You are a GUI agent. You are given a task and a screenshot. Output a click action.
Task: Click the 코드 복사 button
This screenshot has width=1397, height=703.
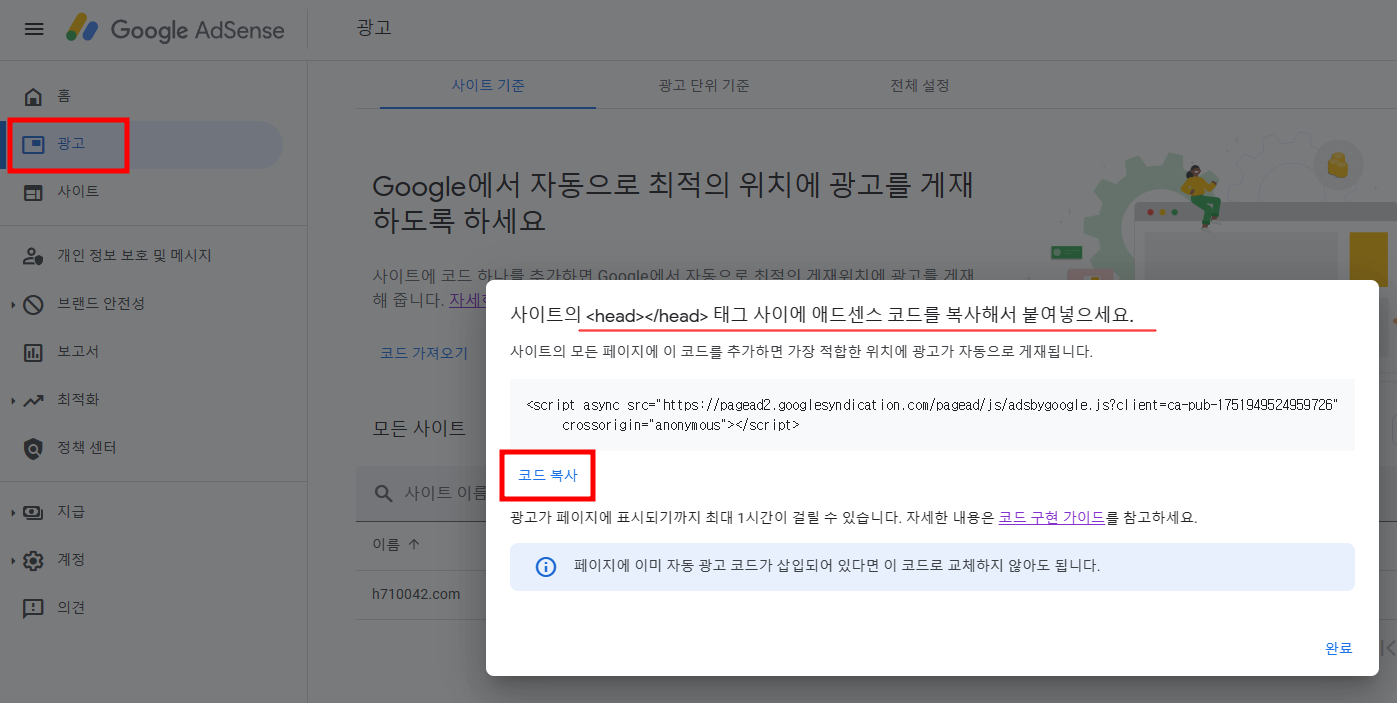(x=547, y=476)
